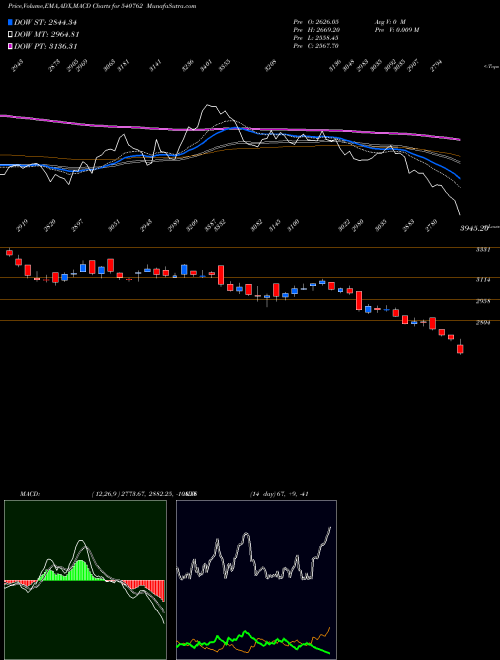Click the ADX (14 day) values text
The image size is (500, 660).
pyautogui.click(x=279, y=494)
